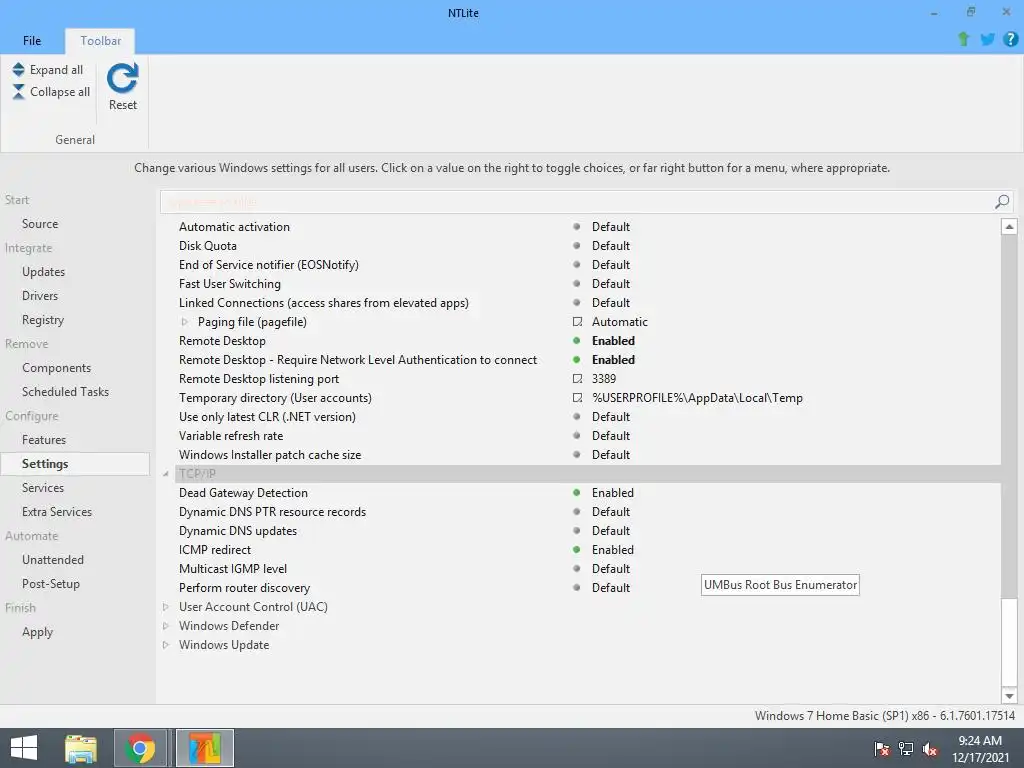Switch to the Toolbar tab
Screen dimensions: 1024x768
101,40
